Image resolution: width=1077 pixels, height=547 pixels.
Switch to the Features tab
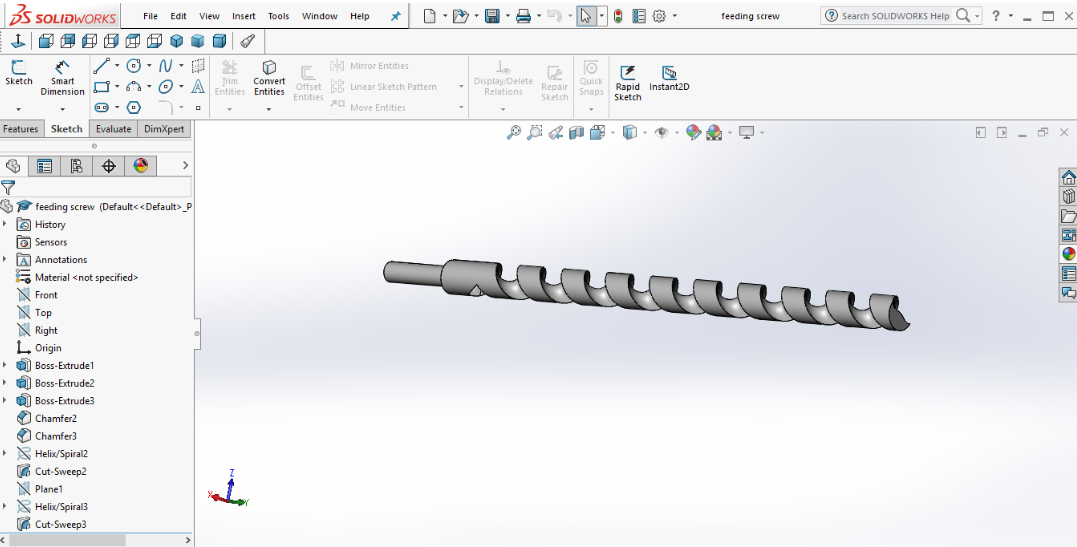(x=21, y=129)
